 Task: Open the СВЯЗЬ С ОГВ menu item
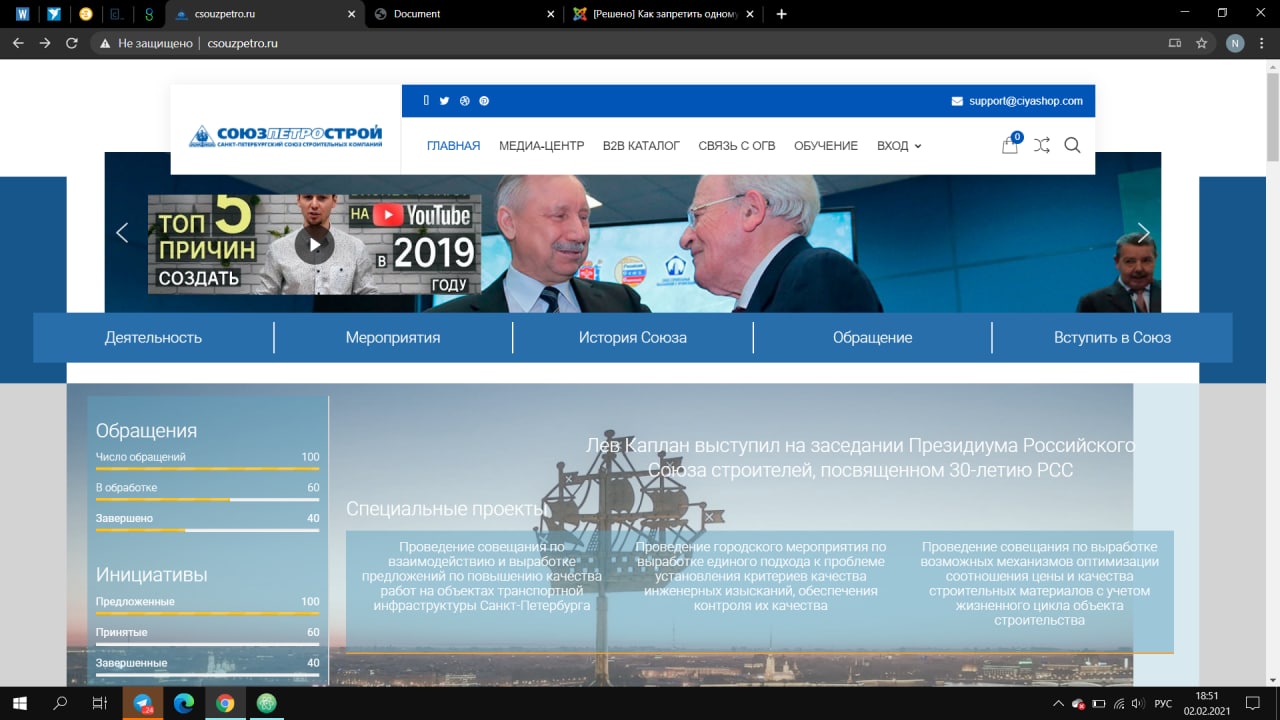(737, 146)
